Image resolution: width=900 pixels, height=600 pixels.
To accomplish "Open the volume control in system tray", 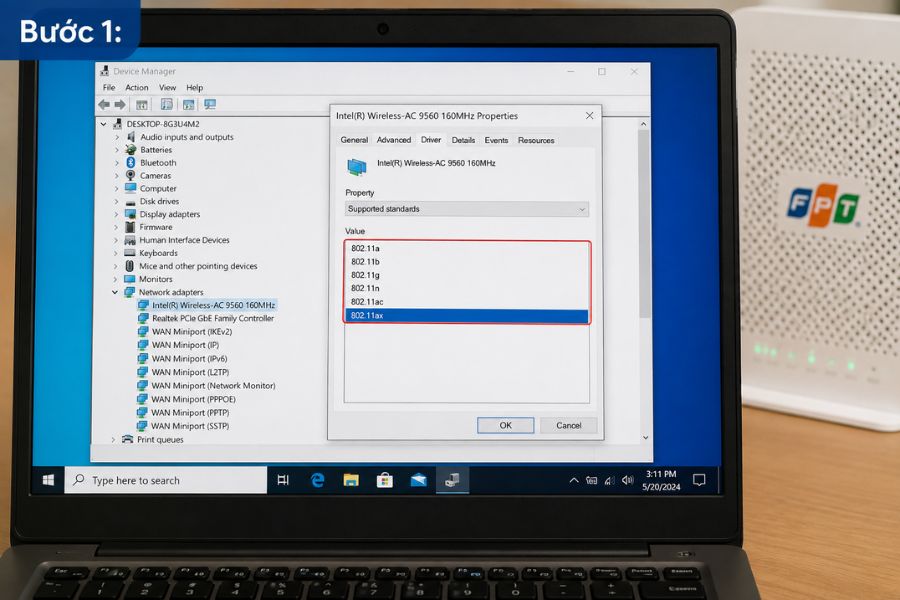I will point(627,480).
